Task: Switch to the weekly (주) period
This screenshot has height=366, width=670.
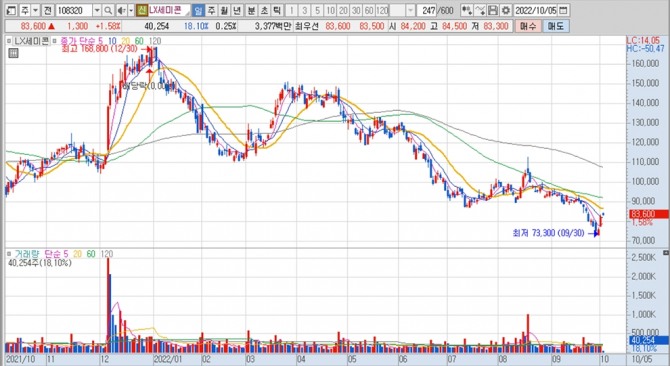Action: [211, 10]
